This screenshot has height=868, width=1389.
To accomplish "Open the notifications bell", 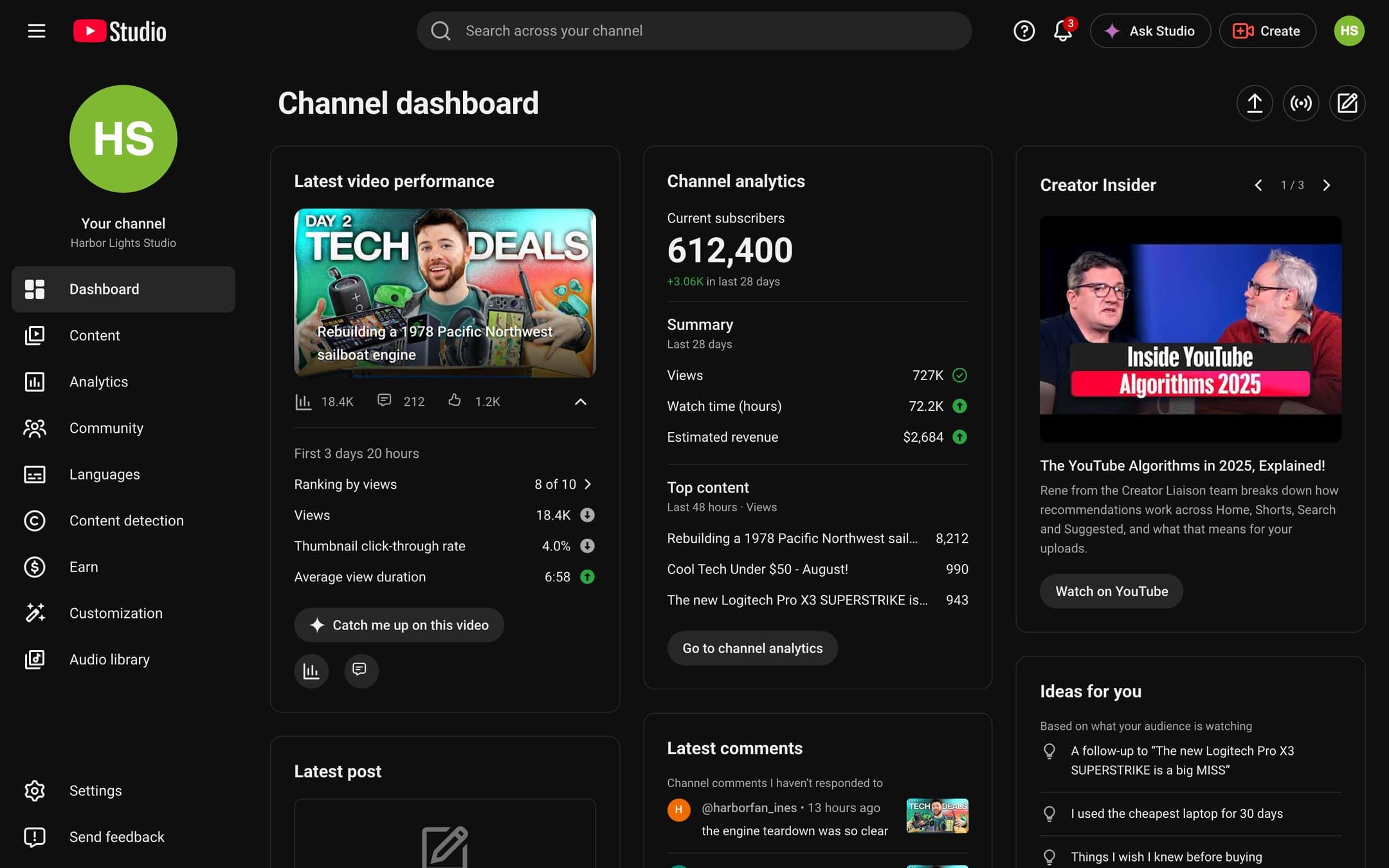I will coord(1063,31).
